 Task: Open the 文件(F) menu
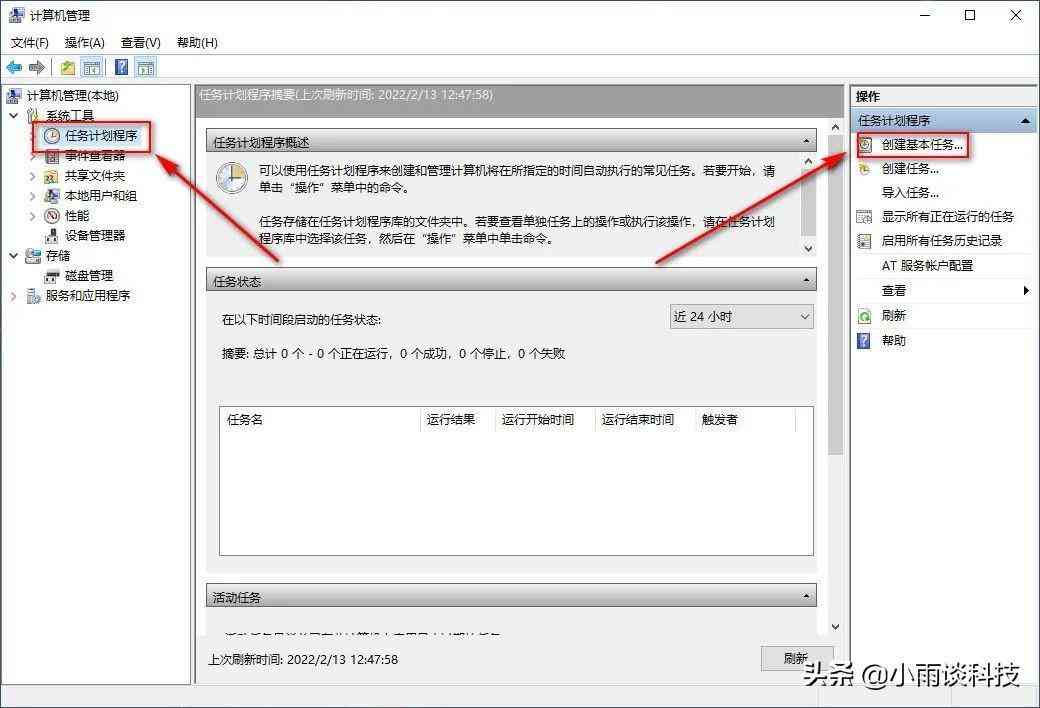click(x=30, y=42)
